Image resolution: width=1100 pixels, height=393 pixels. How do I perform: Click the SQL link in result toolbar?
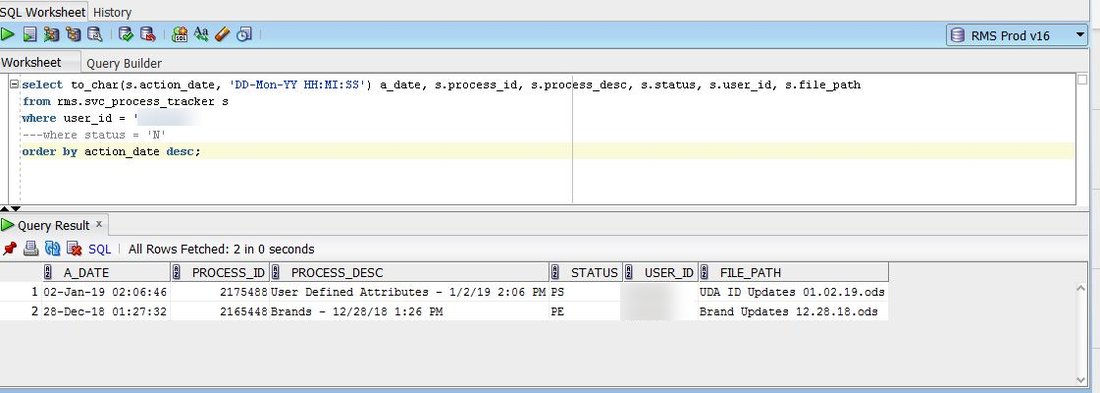click(x=100, y=249)
